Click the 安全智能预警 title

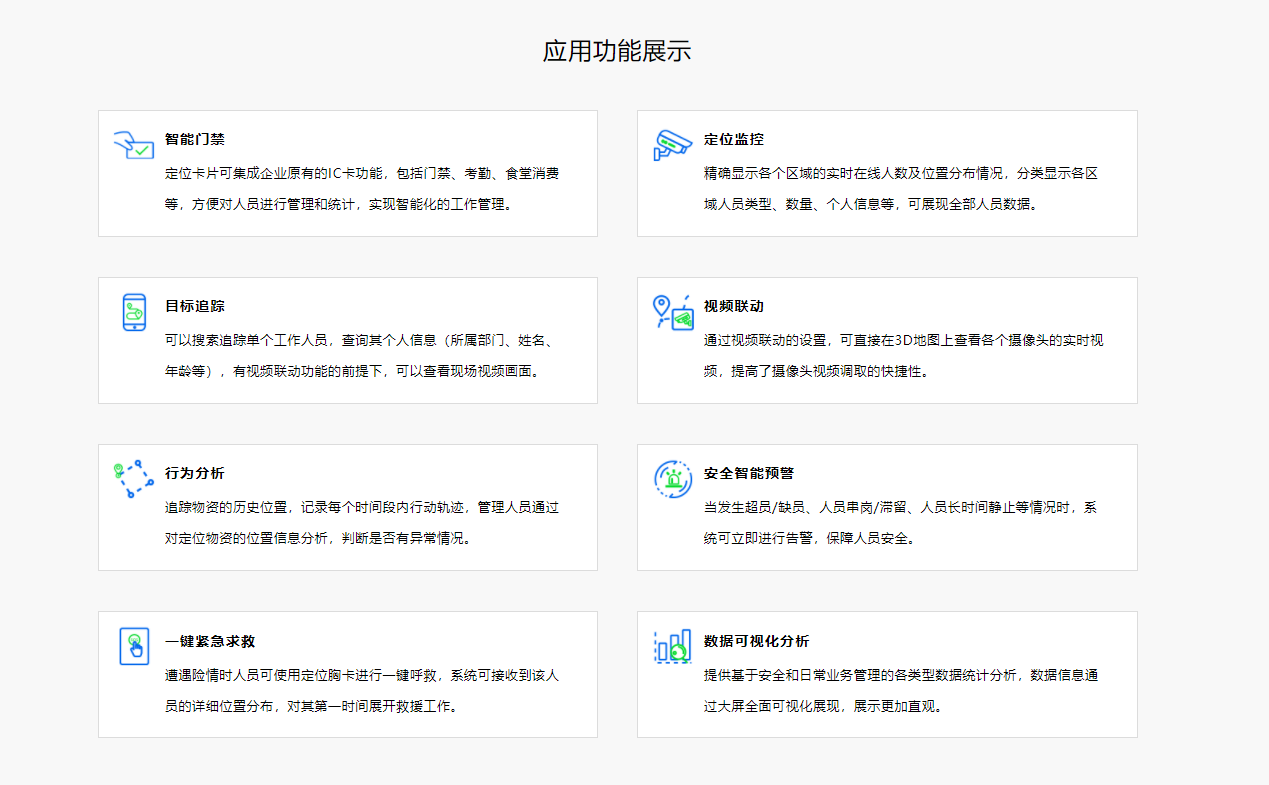point(748,473)
